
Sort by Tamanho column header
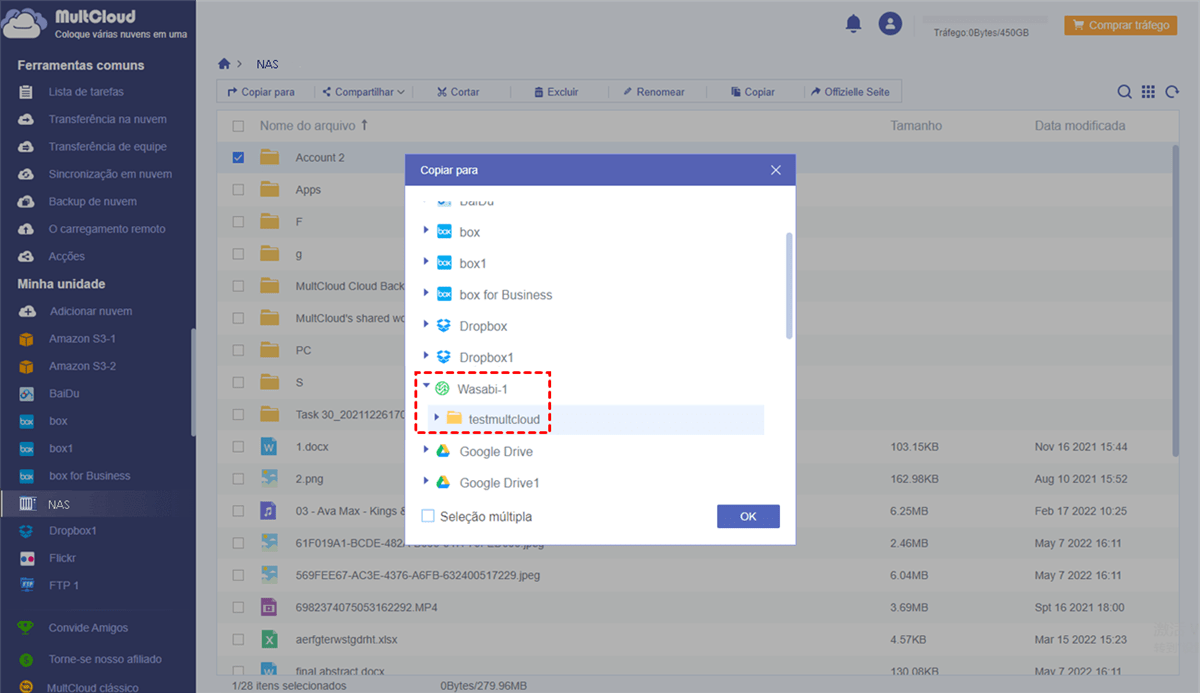coord(916,126)
